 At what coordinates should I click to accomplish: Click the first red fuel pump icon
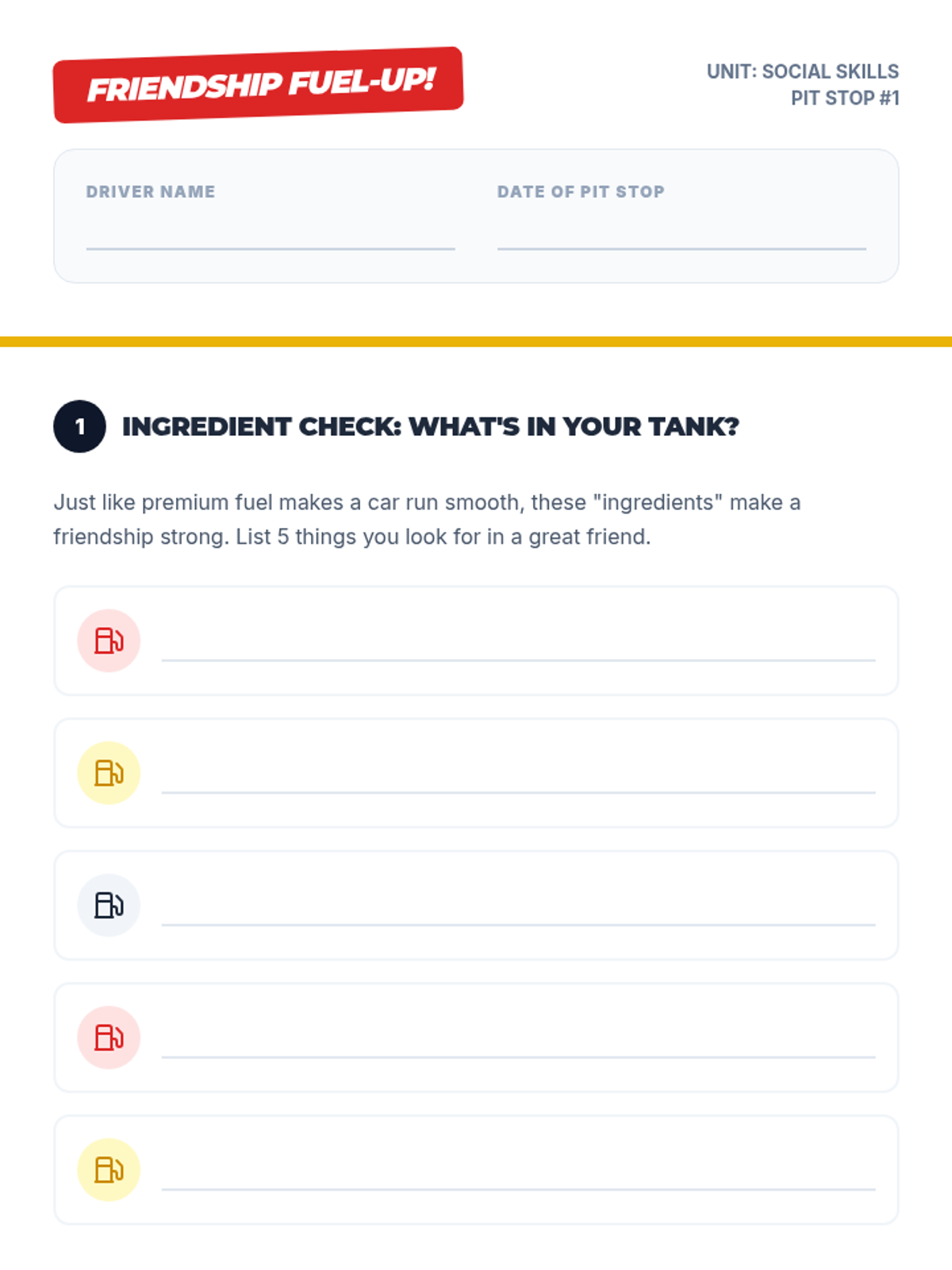pos(109,641)
